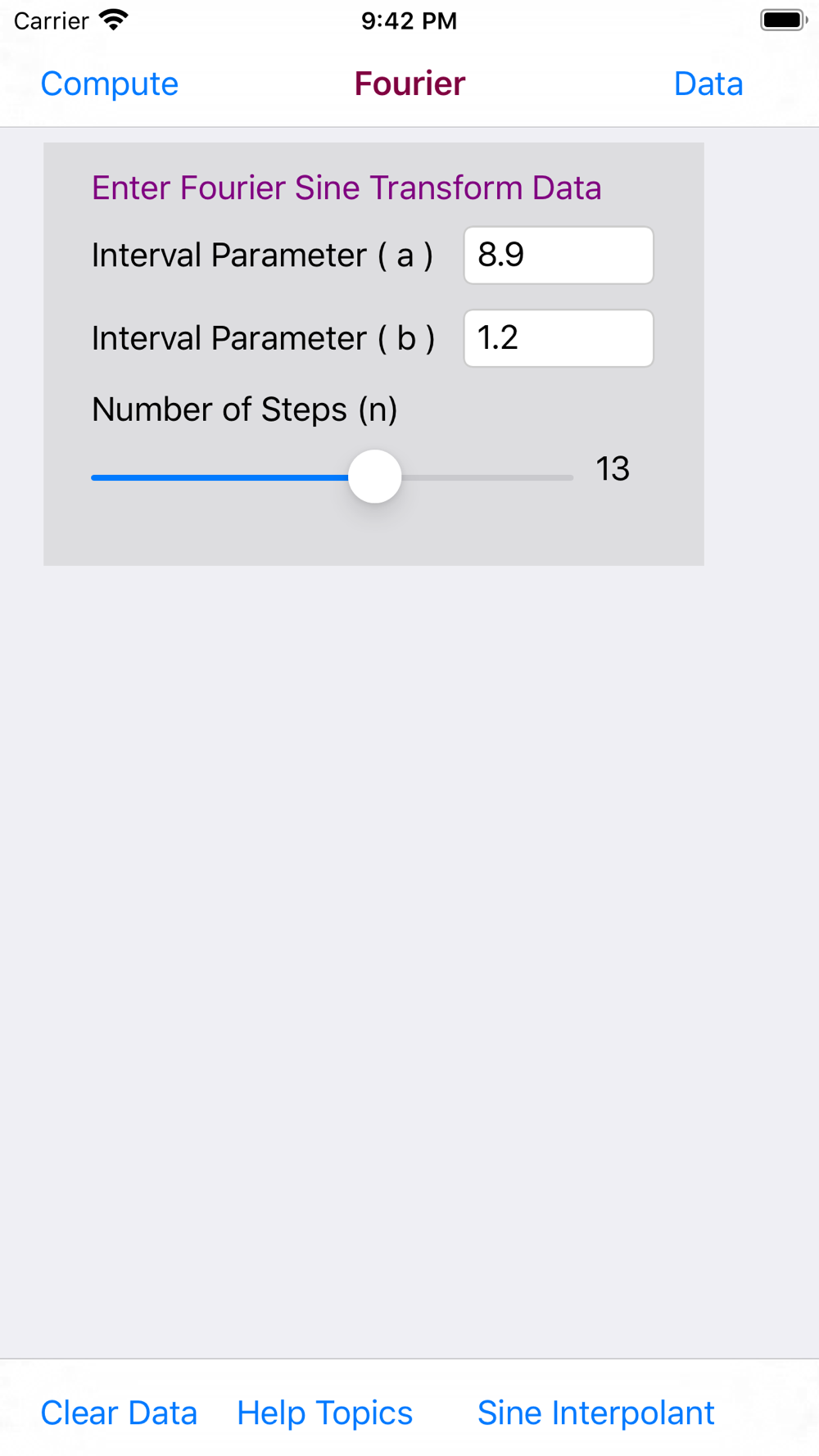
Task: Tap the Interval Parameter ( a ) label
Action: point(262,255)
